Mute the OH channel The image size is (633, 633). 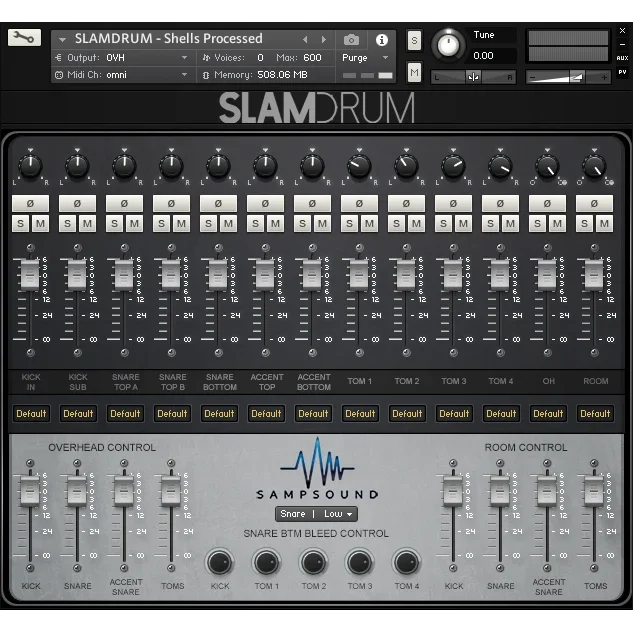(x=557, y=223)
